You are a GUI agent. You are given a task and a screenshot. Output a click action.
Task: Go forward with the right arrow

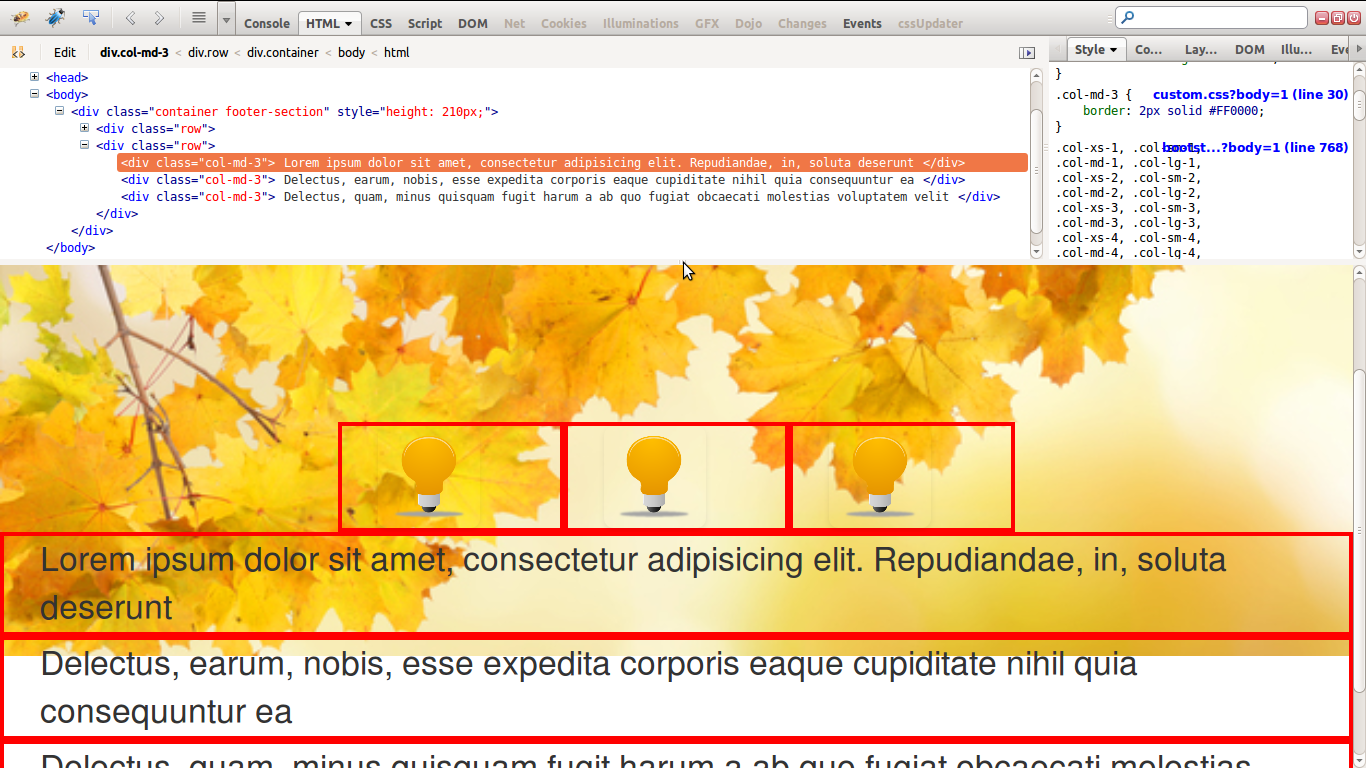click(159, 18)
